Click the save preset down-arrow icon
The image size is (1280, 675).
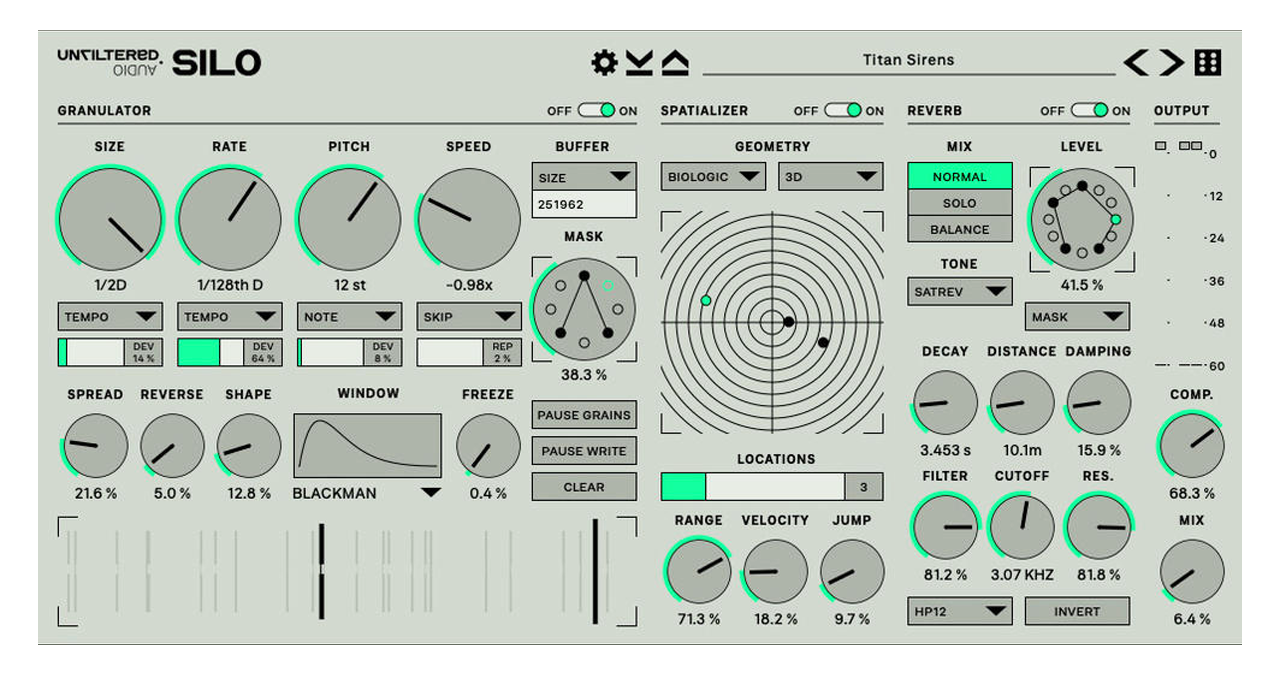[639, 63]
